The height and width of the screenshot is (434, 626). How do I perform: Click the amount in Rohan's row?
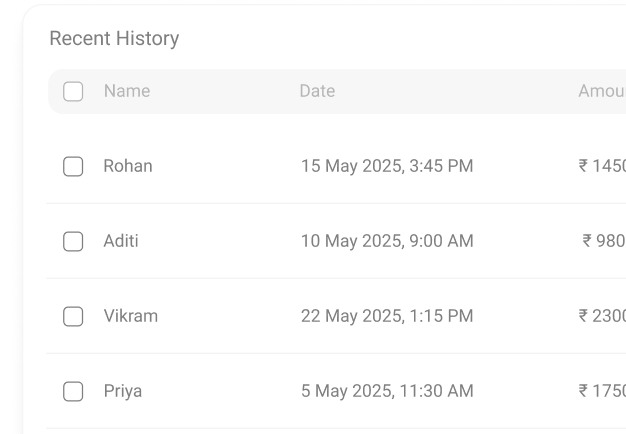[603, 166]
